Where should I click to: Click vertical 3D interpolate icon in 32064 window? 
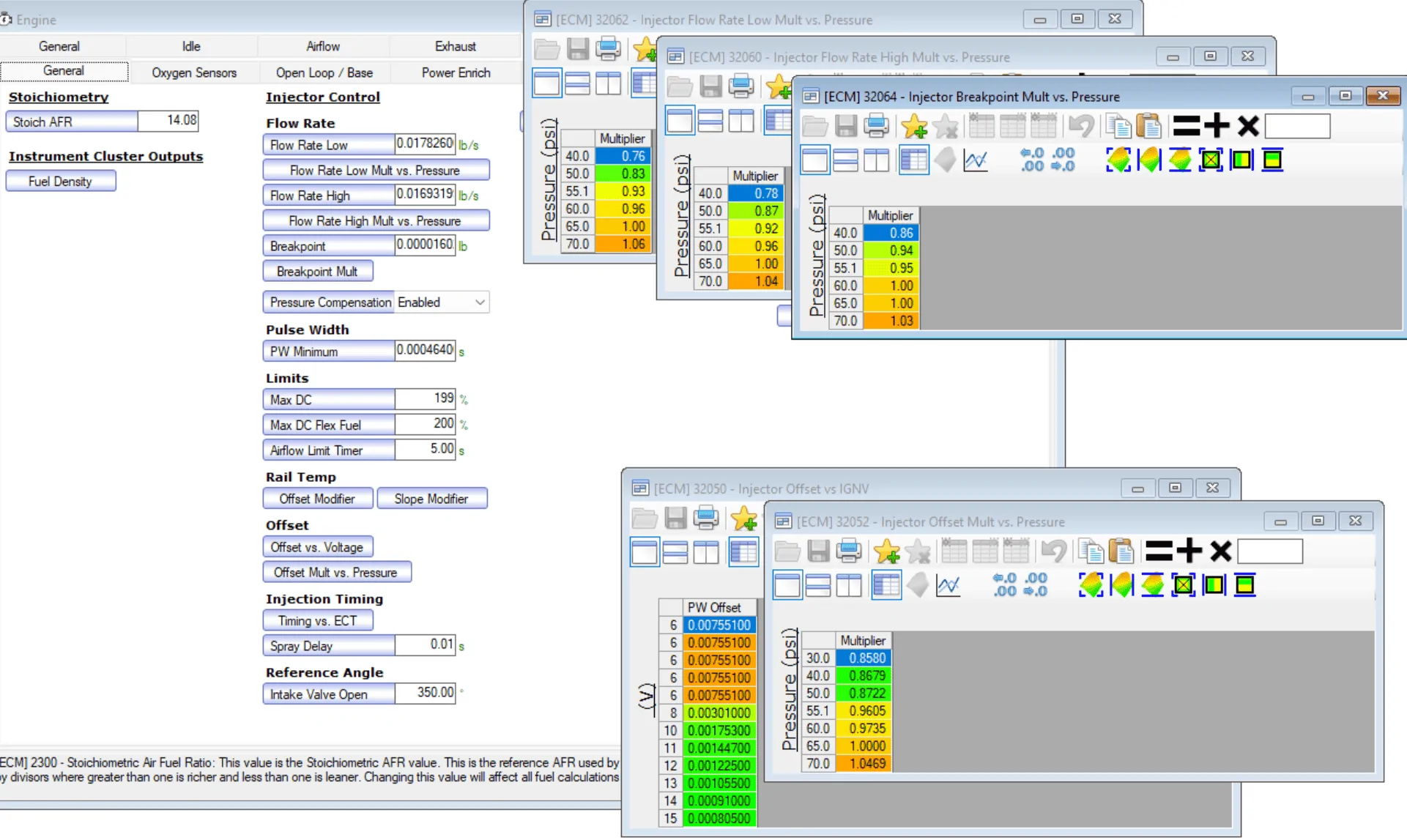[x=1180, y=160]
